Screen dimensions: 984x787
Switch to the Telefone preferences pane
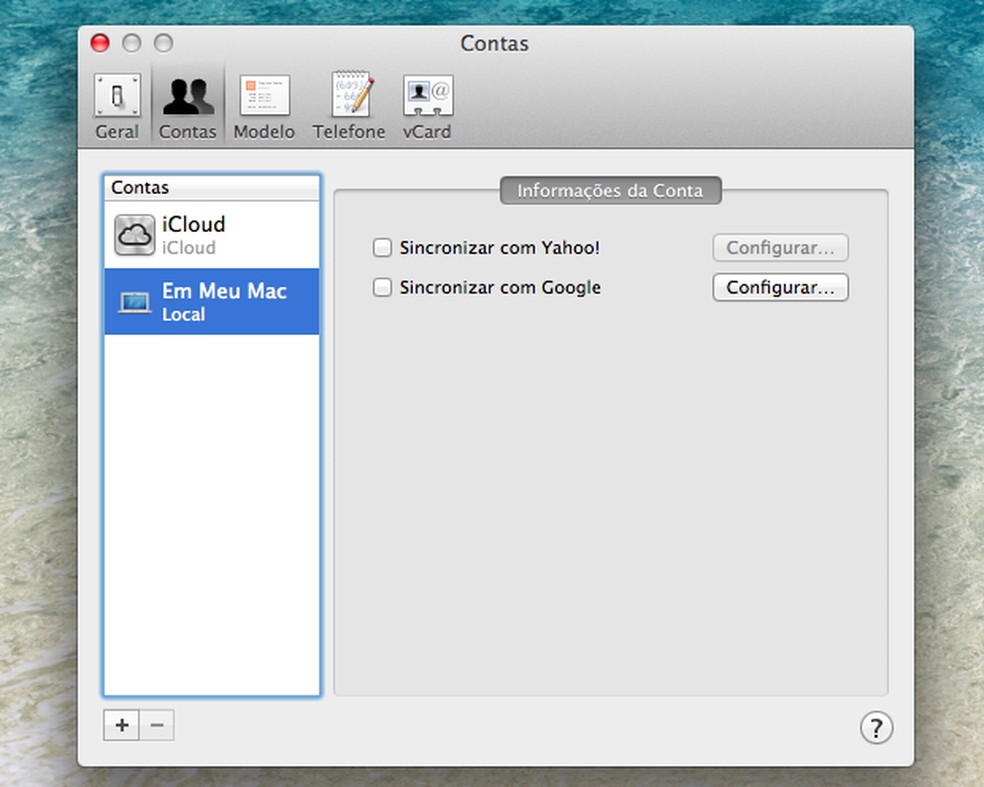(x=349, y=107)
